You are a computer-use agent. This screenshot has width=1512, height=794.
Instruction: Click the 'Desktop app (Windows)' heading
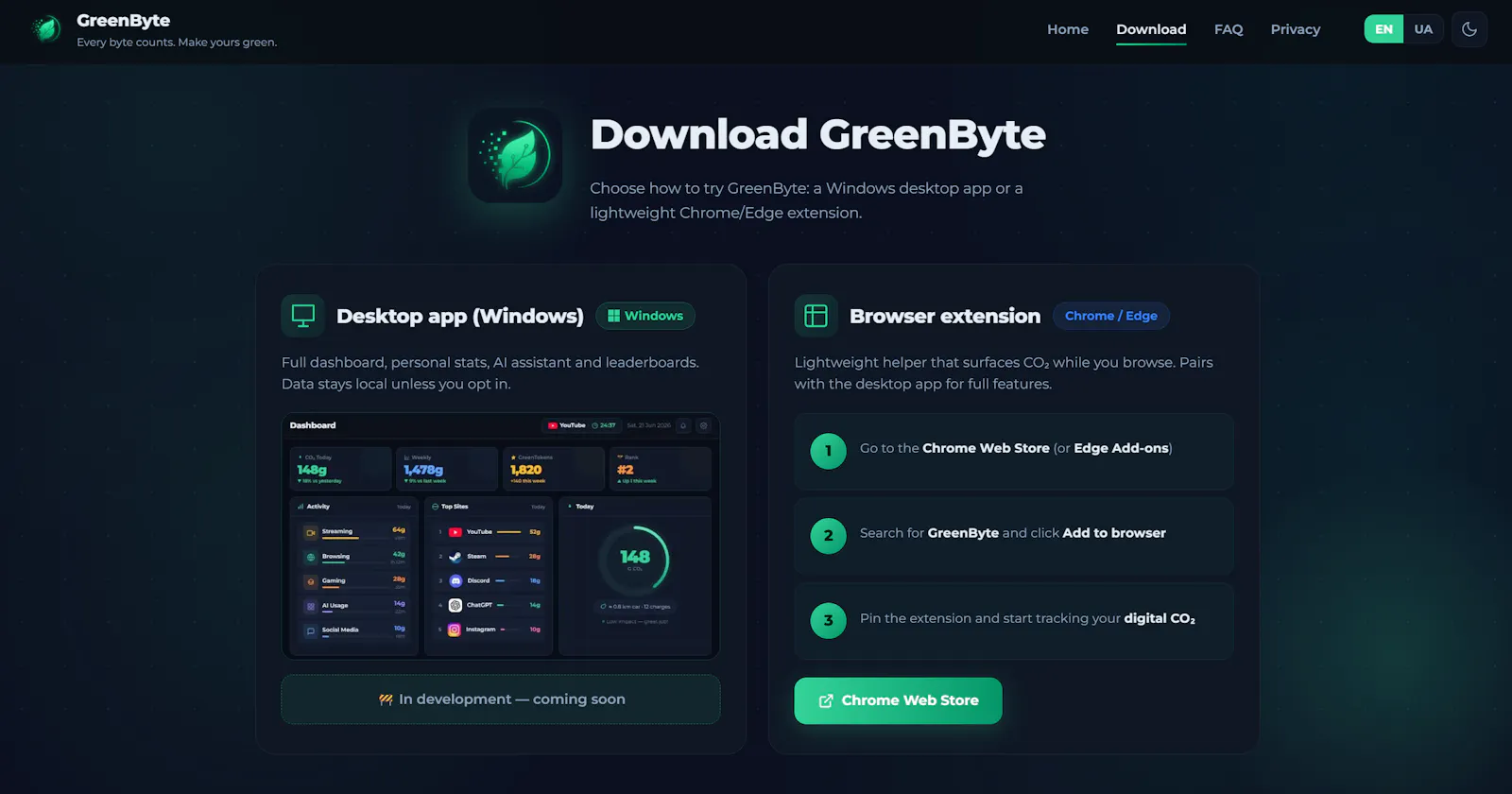coord(460,316)
